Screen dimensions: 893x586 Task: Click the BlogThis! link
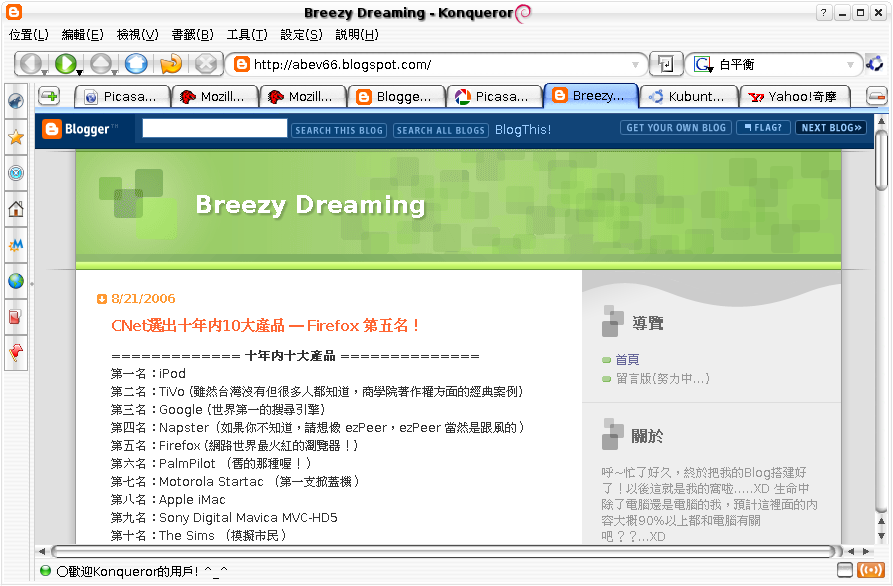(523, 130)
